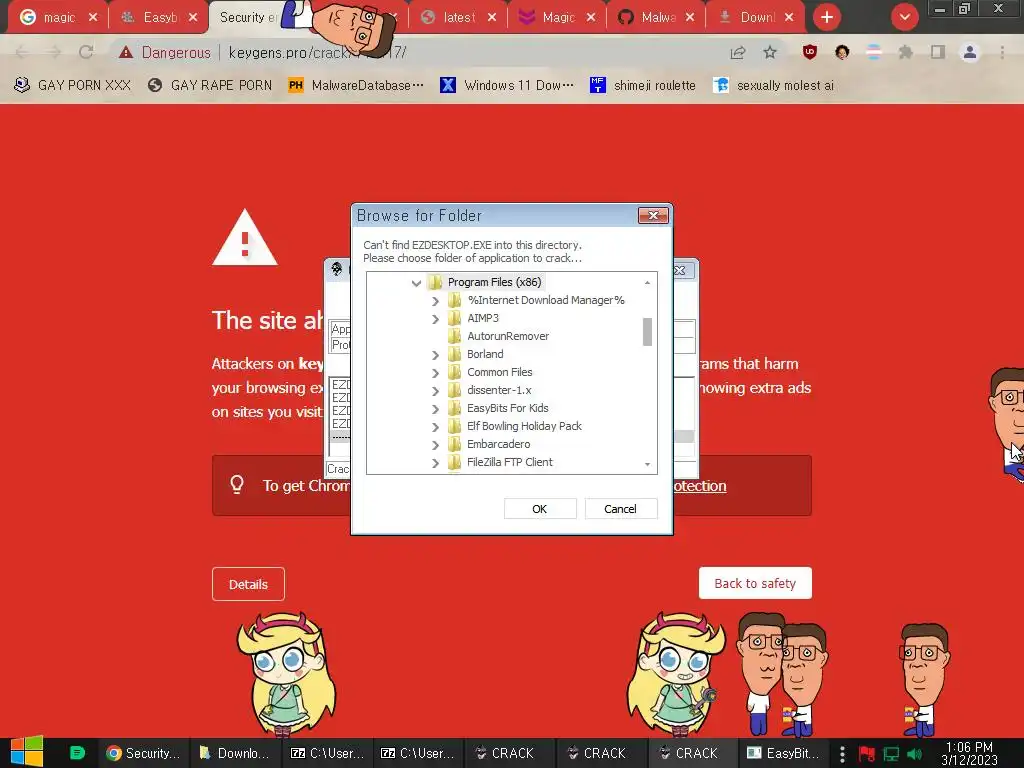Image resolution: width=1024 pixels, height=768 pixels.
Task: Expand the AIMP3 folder
Action: 436,319
